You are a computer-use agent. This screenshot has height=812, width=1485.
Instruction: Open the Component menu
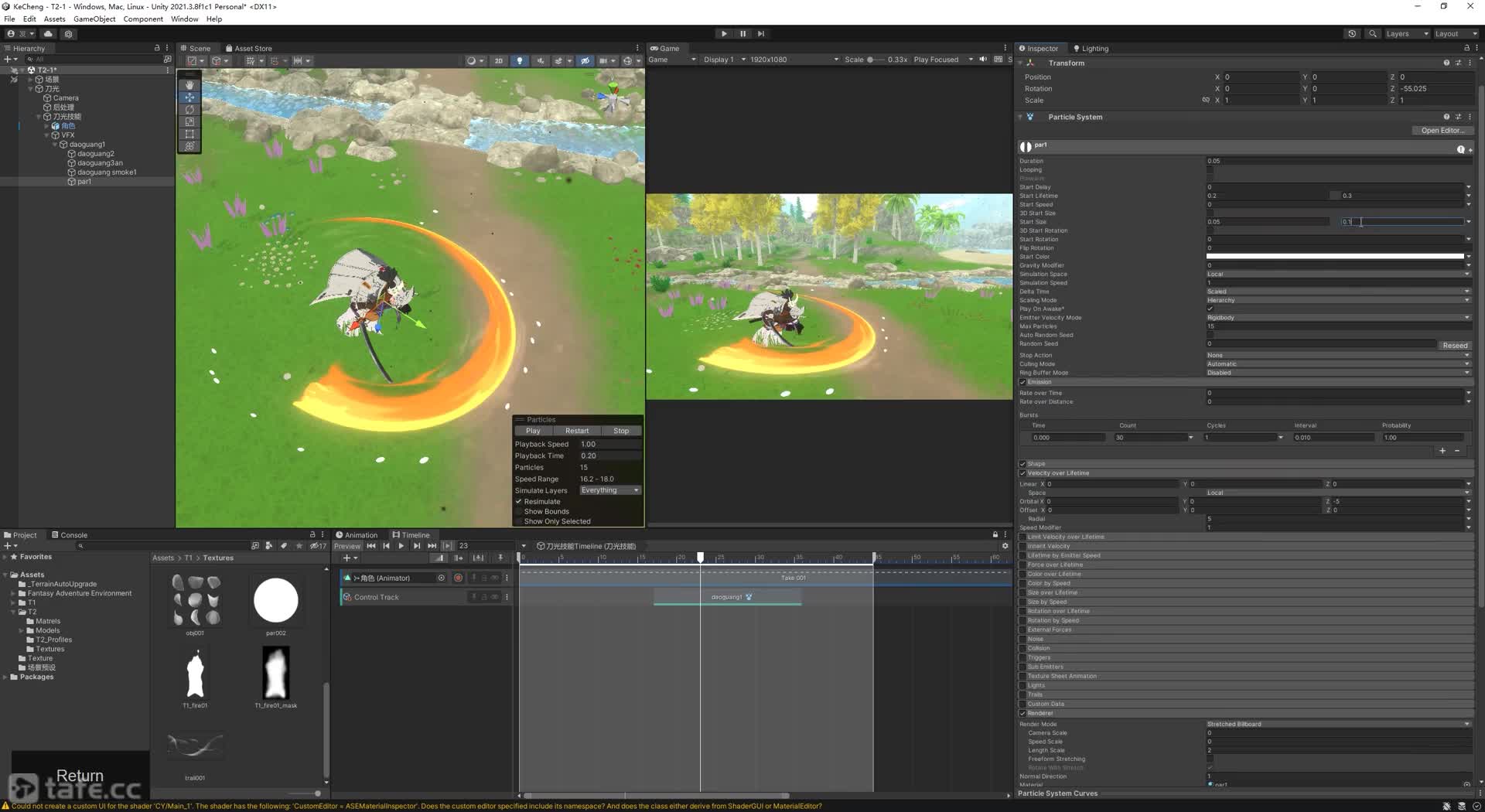pyautogui.click(x=143, y=19)
